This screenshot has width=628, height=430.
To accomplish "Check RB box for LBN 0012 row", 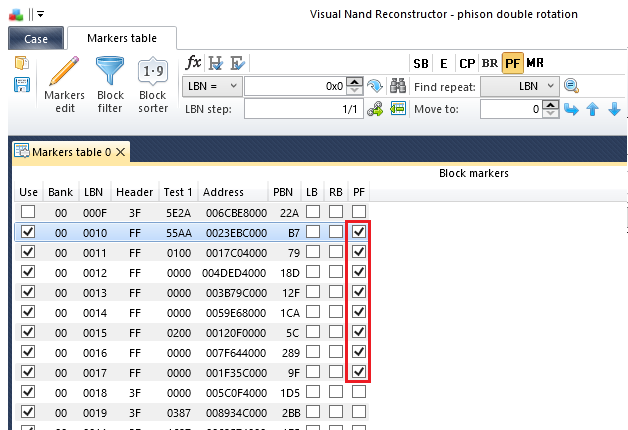I will (336, 272).
